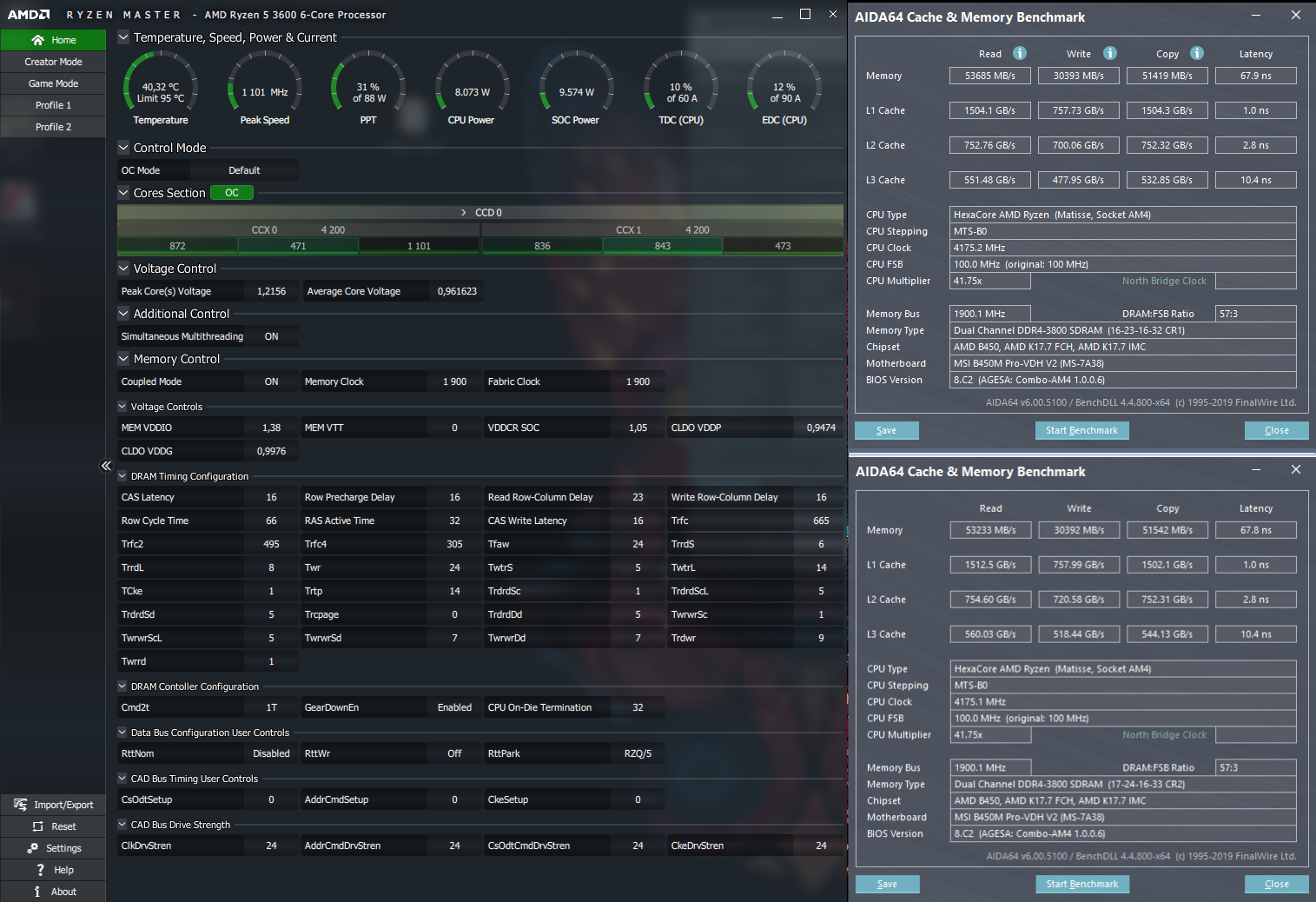Screen dimensions: 1316x902
Task: Select the core bar showing 872
Action: click(177, 246)
